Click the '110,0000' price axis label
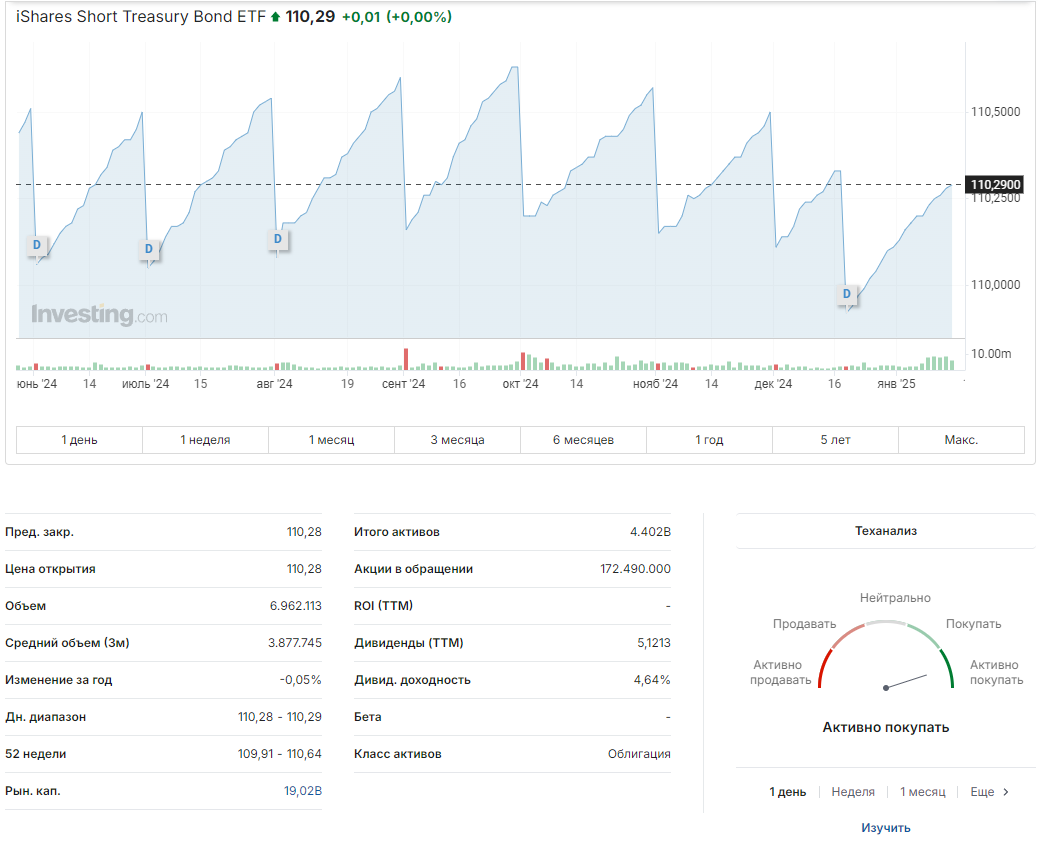 click(996, 285)
